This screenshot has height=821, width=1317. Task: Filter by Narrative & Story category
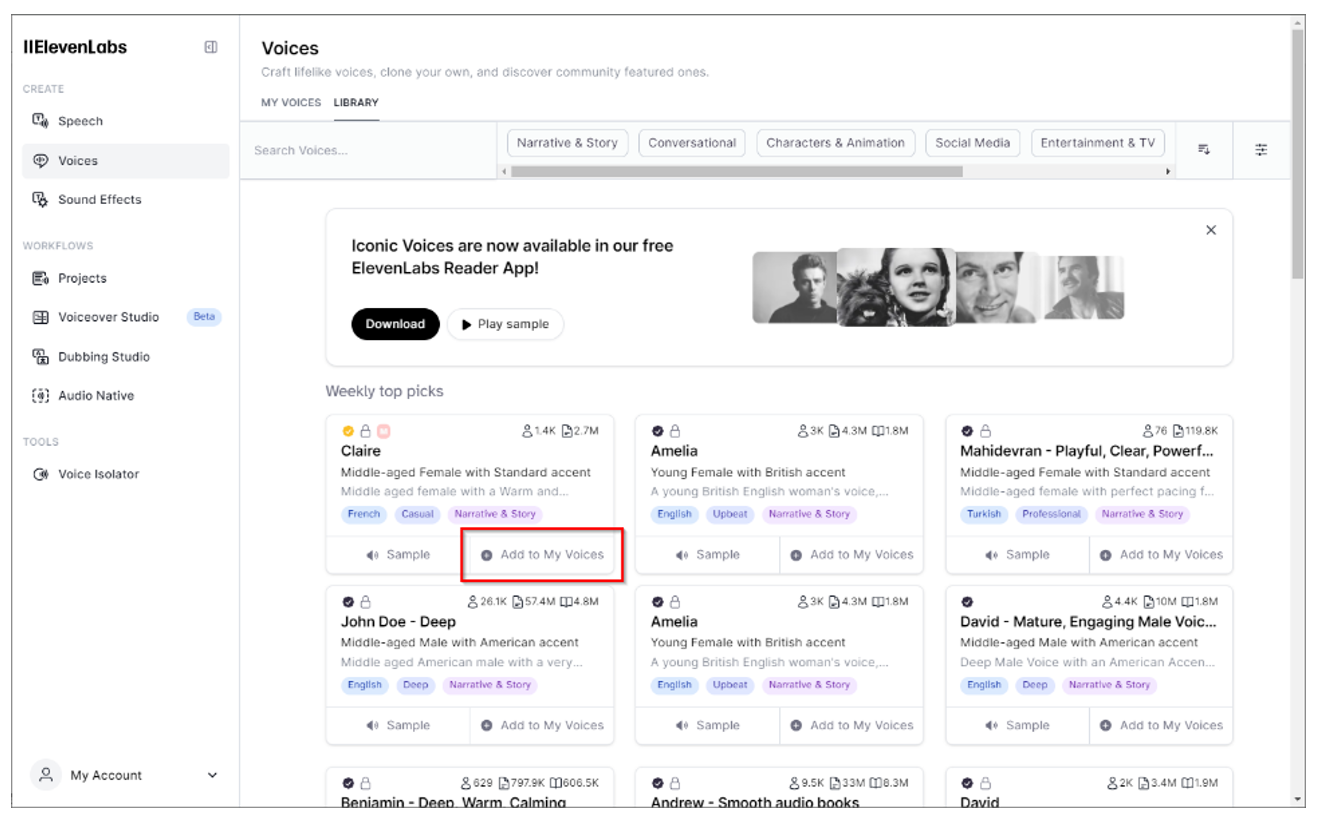click(567, 143)
